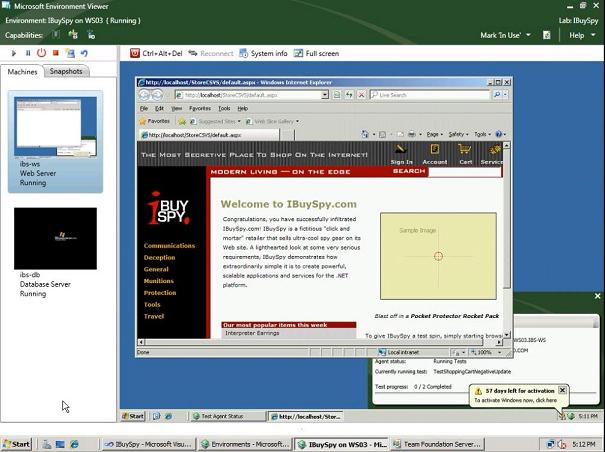Open the Cart icon on IBuySpy site
Image resolution: width=605 pixels, height=452 pixels.
click(x=465, y=153)
